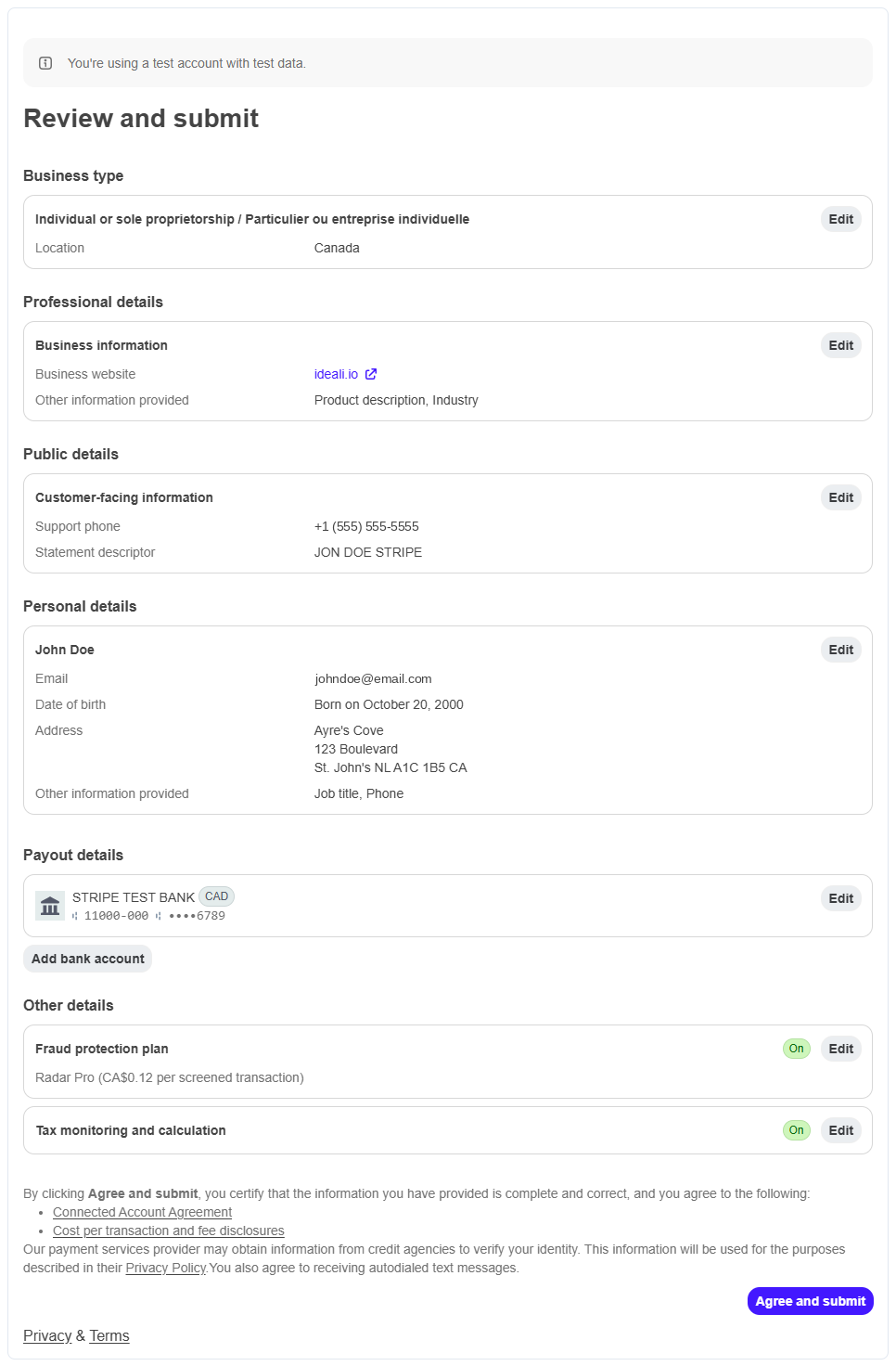This screenshot has height=1366, width=896.
Task: Edit Tax monitoring and calculation
Action: coord(841,1130)
